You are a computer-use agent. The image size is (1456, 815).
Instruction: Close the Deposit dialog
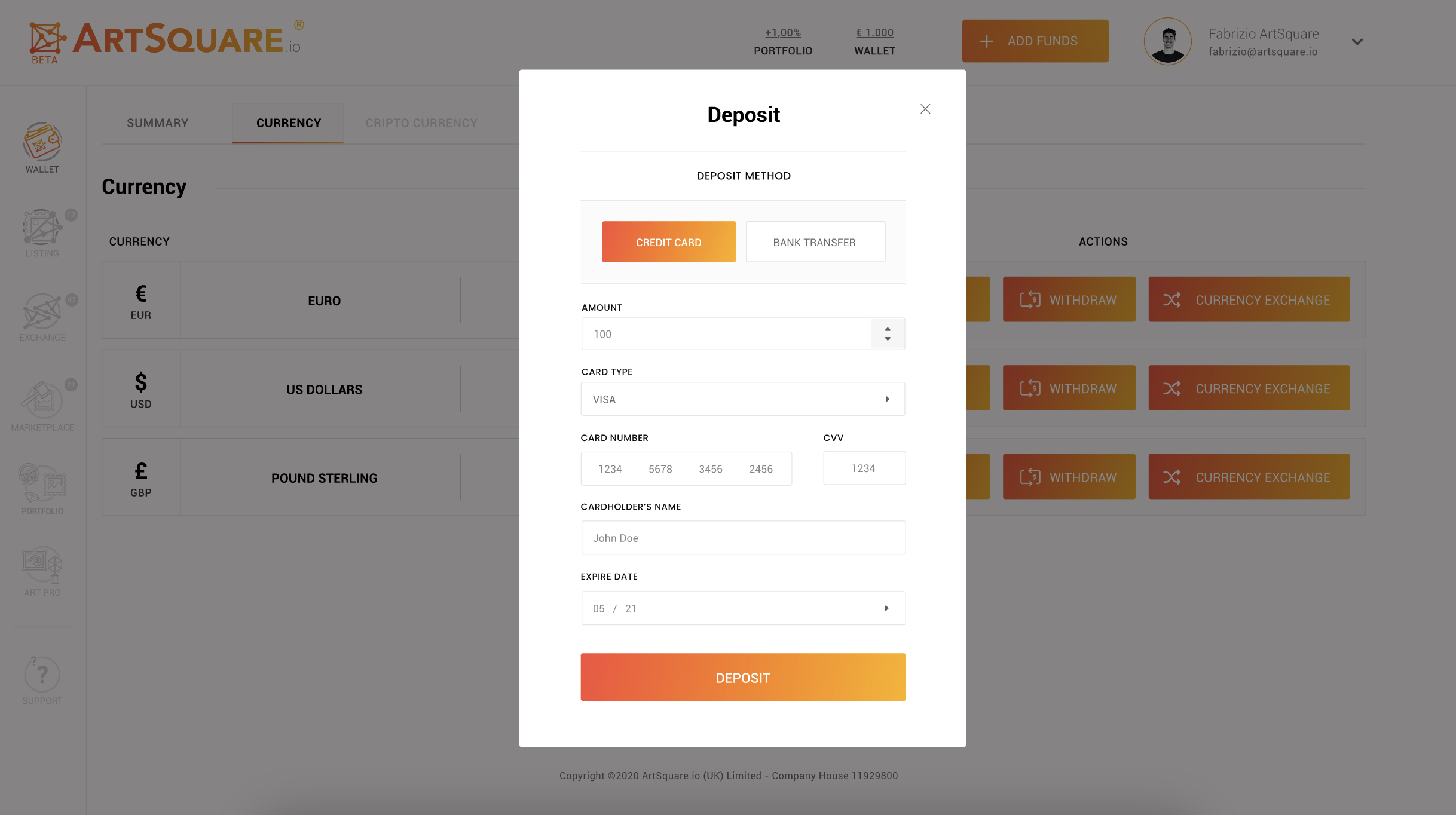tap(925, 109)
